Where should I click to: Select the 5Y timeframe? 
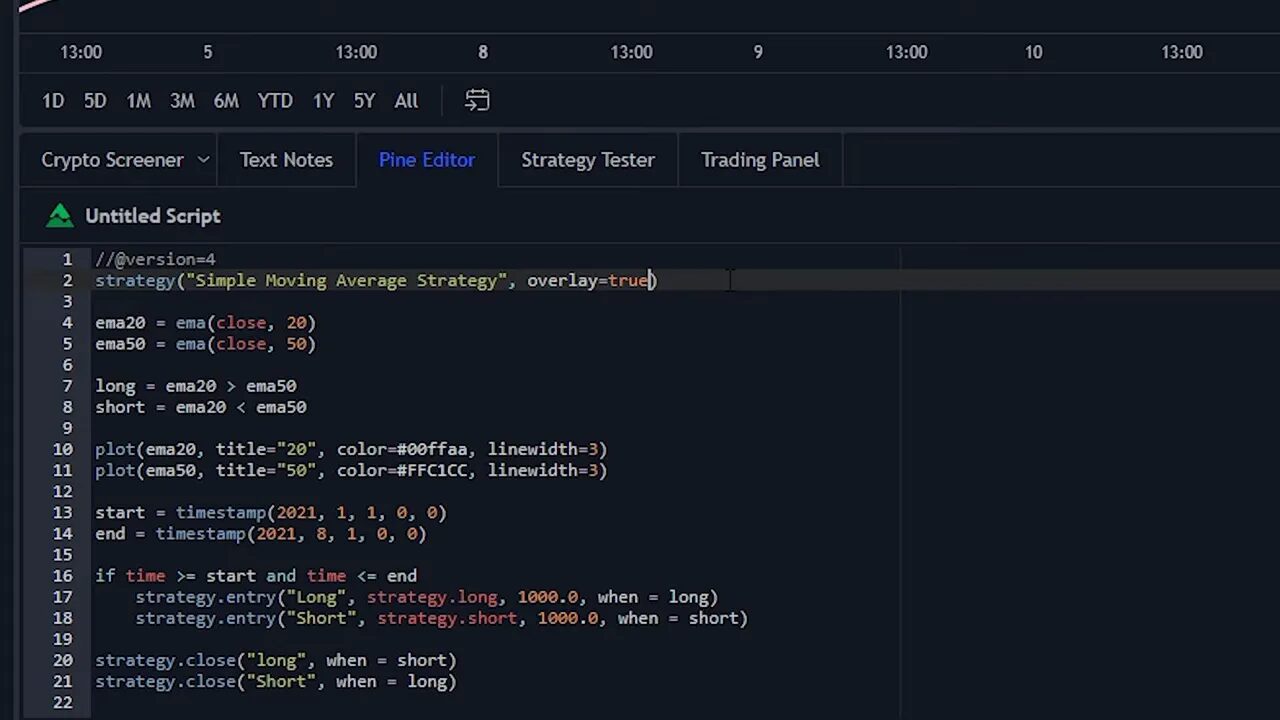click(x=364, y=100)
